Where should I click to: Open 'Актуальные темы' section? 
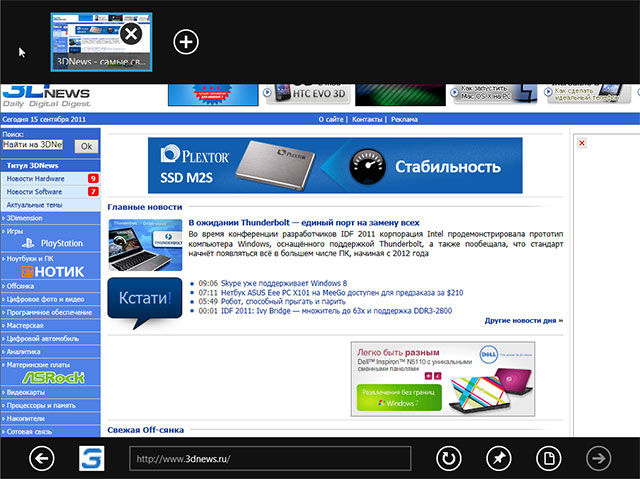click(34, 205)
